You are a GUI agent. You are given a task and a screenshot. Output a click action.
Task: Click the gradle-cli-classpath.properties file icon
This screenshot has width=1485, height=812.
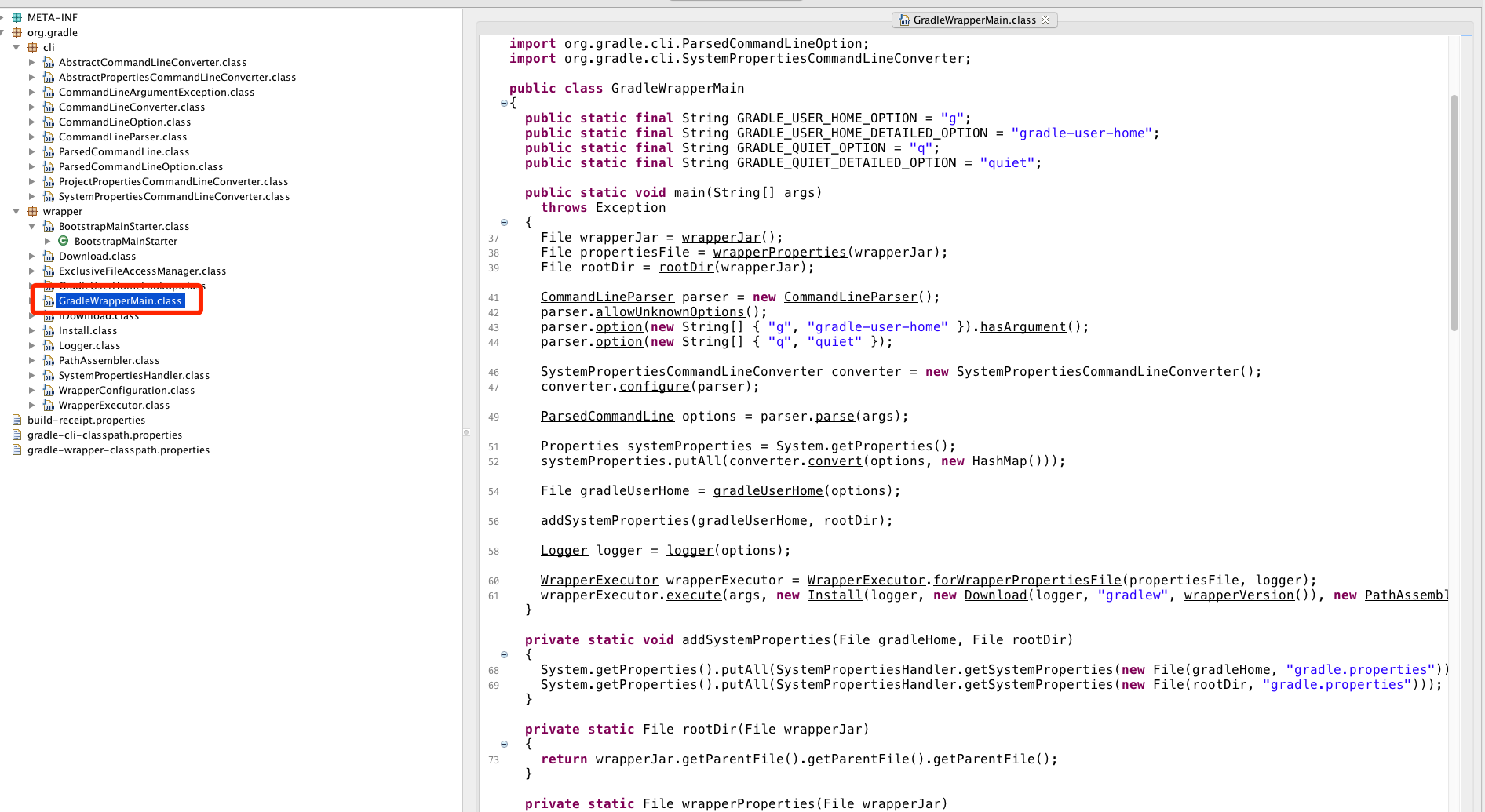click(x=16, y=435)
